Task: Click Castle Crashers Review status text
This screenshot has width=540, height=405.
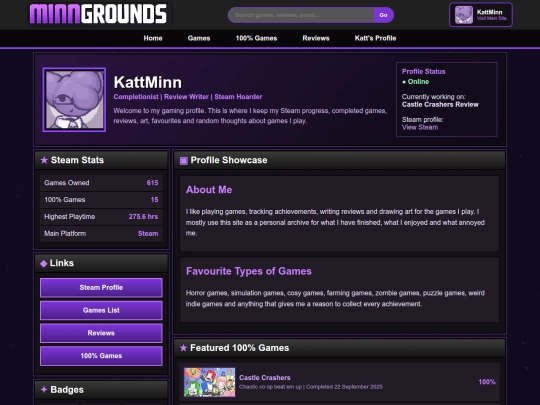Action: click(x=440, y=105)
